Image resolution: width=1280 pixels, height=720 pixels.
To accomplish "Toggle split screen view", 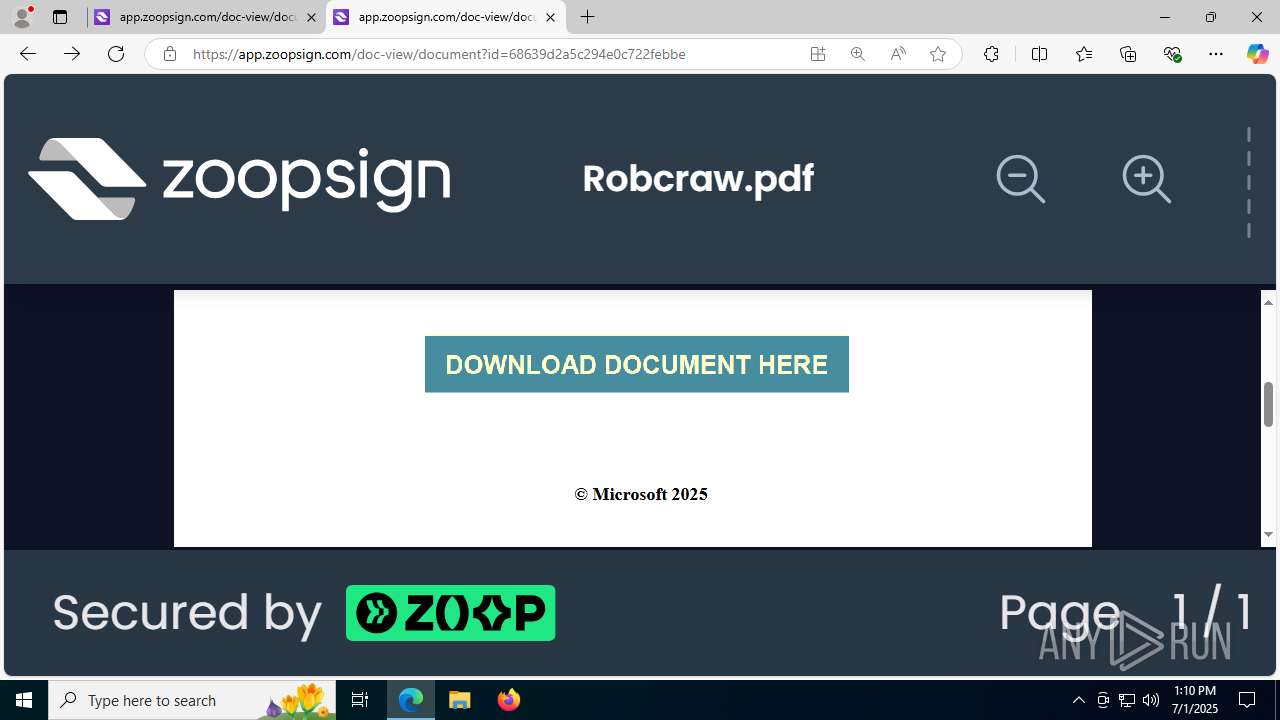I will click(x=1040, y=54).
